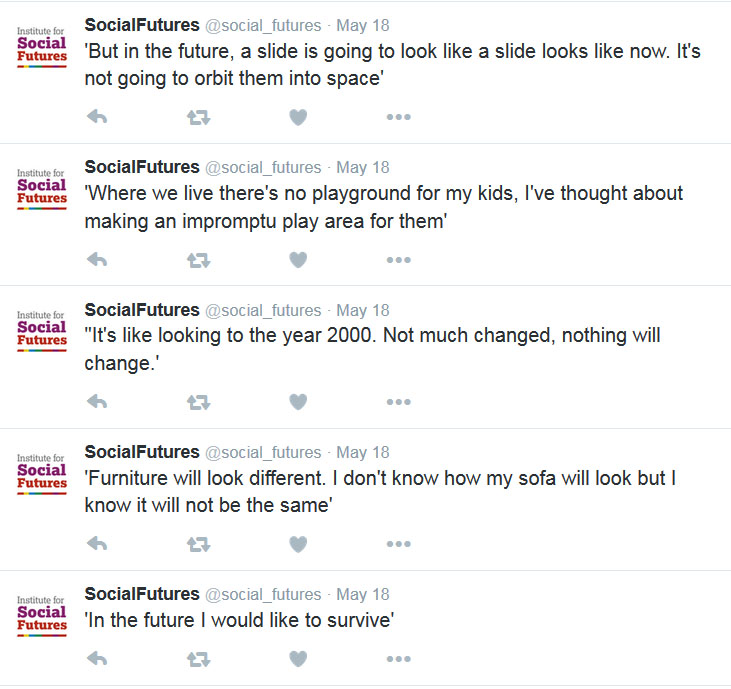Like the 'no playground for my kids' tweet
The width and height of the screenshot is (731, 689).
(298, 260)
